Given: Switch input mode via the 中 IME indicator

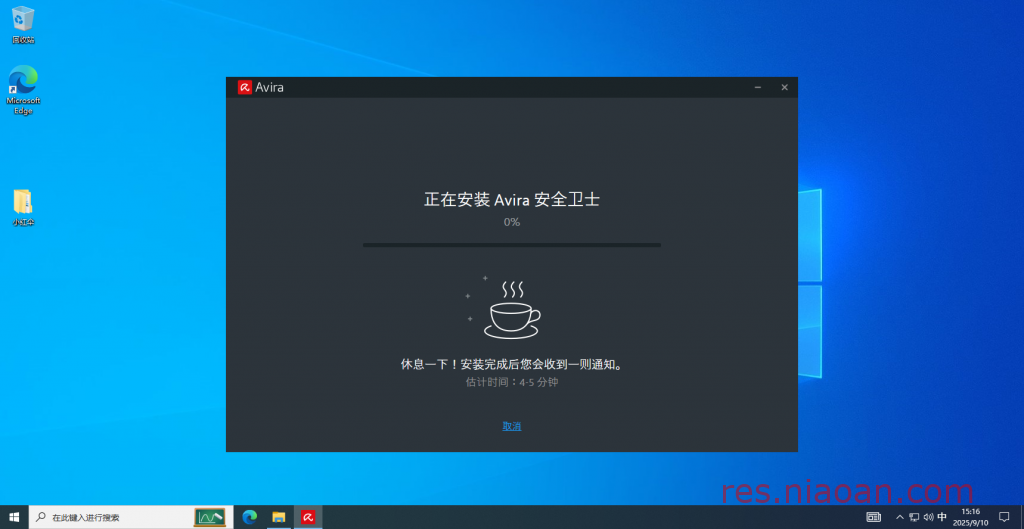Looking at the screenshot, I should click(942, 517).
